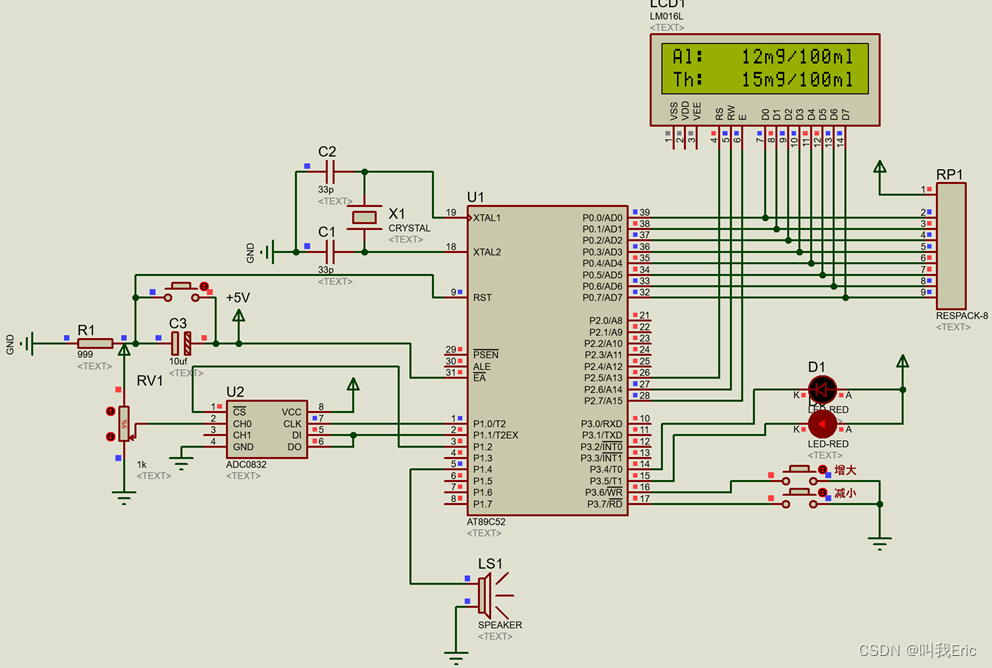Select the ground symbol beneath RV1
This screenshot has height=668, width=992.
tap(124, 498)
